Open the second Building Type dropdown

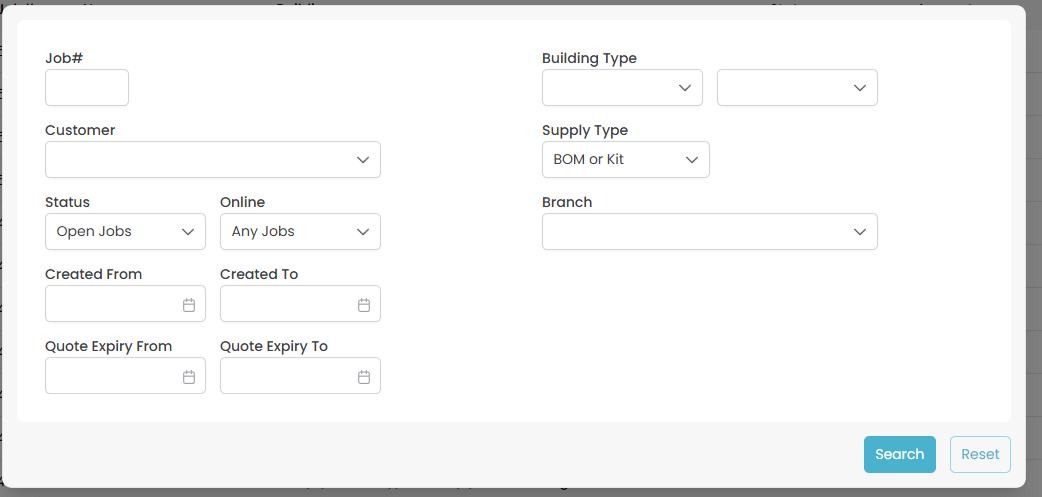pos(797,88)
